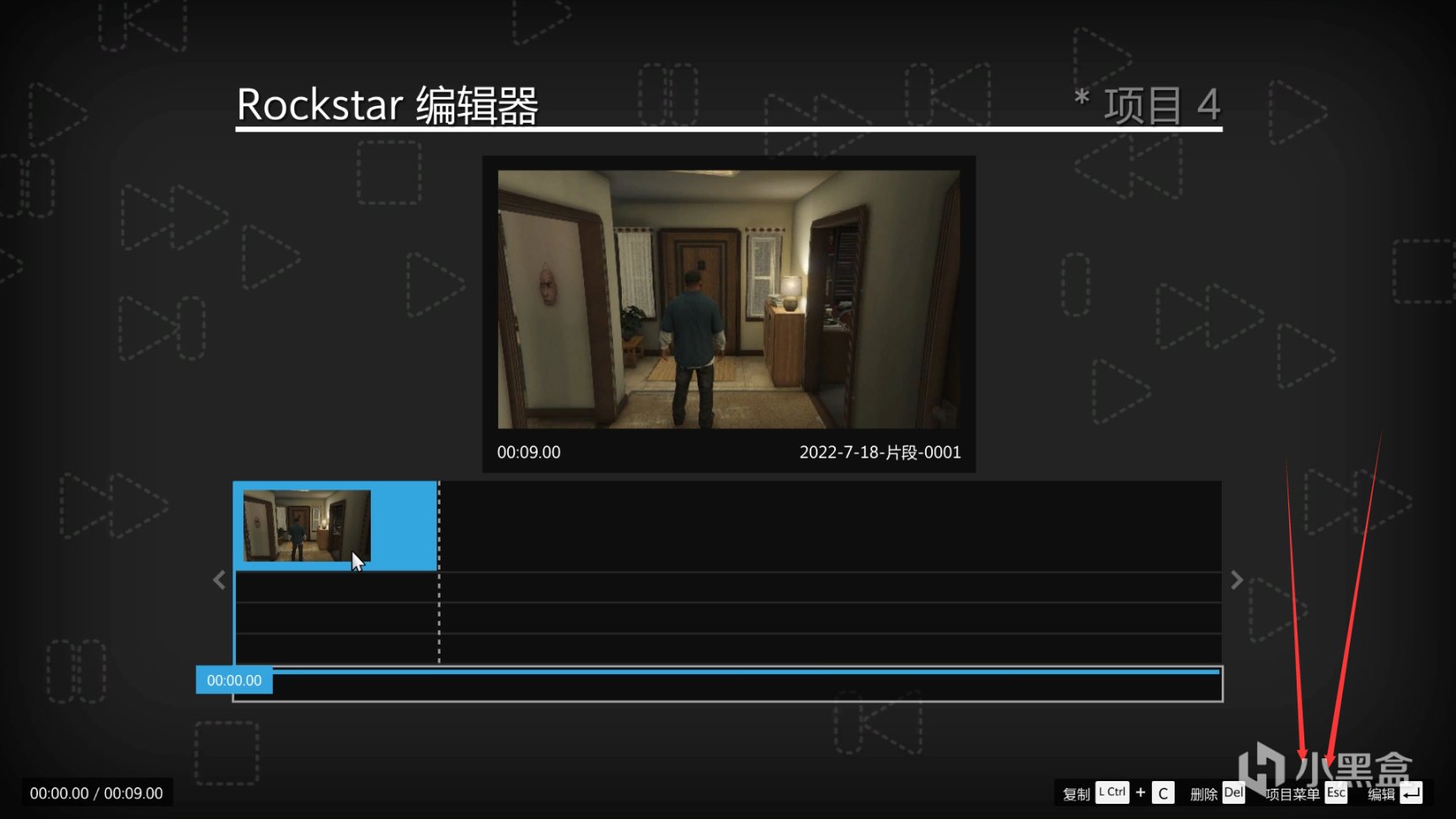Click the Enter key icon for edit
Image resolution: width=1456 pixels, height=819 pixels.
[x=1411, y=793]
